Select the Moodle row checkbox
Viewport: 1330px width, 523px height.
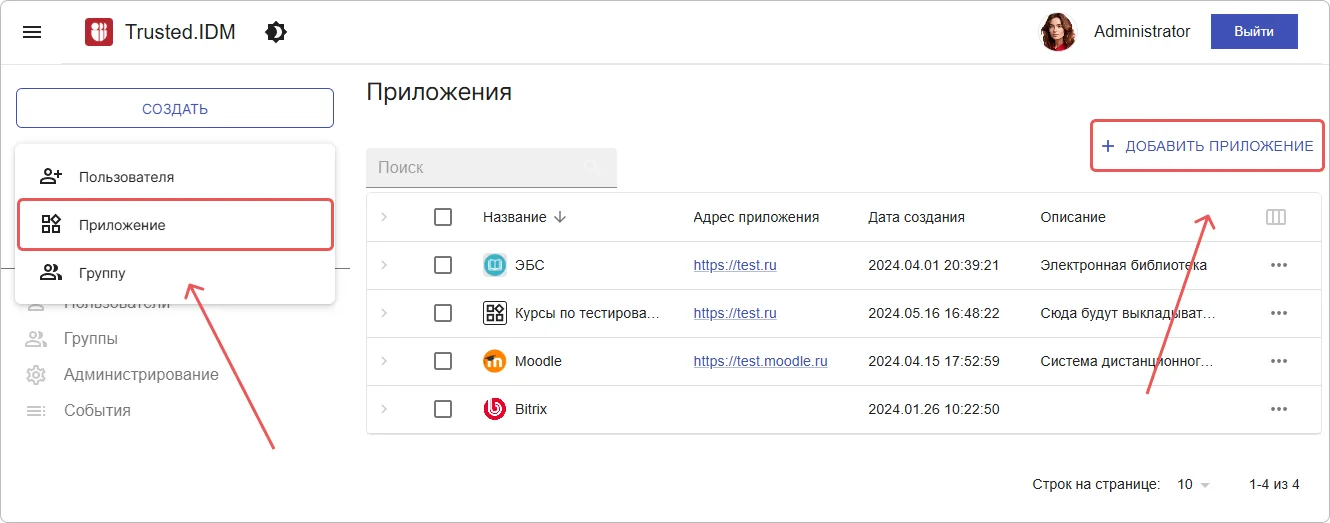[443, 361]
